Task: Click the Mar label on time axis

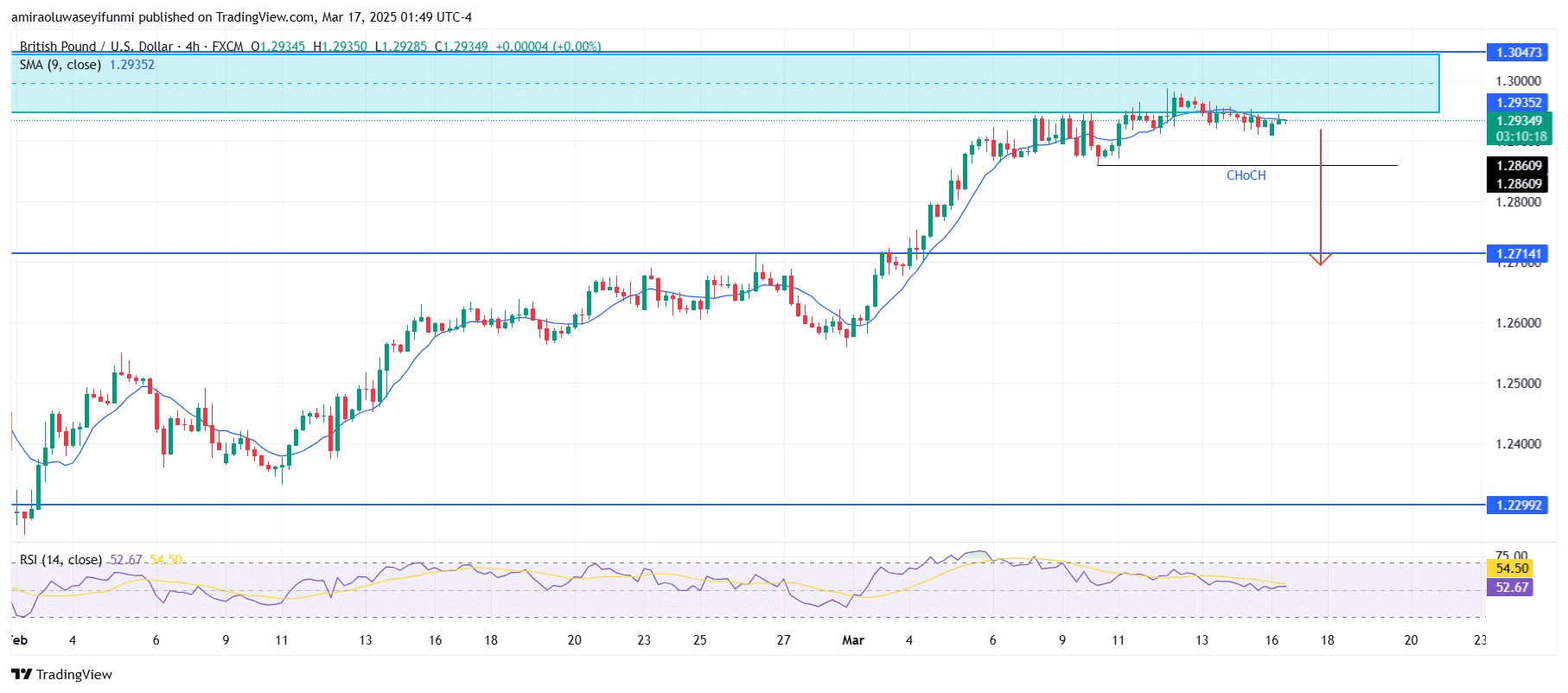Action: click(x=853, y=640)
